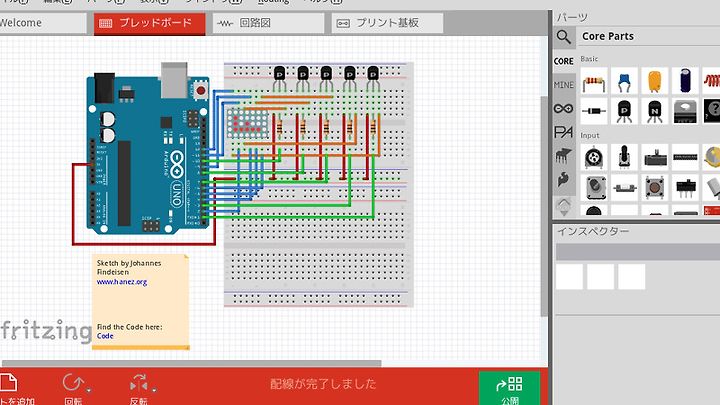Screen dimensions: 720x405
Task: Pick the electrolytic capacitor part
Action: point(685,81)
